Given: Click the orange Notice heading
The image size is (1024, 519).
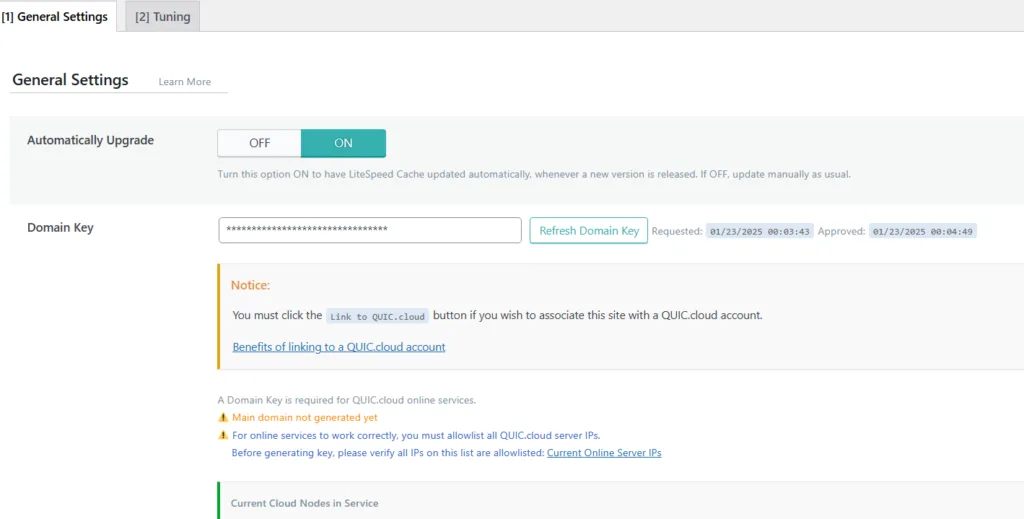Looking at the screenshot, I should [x=250, y=285].
